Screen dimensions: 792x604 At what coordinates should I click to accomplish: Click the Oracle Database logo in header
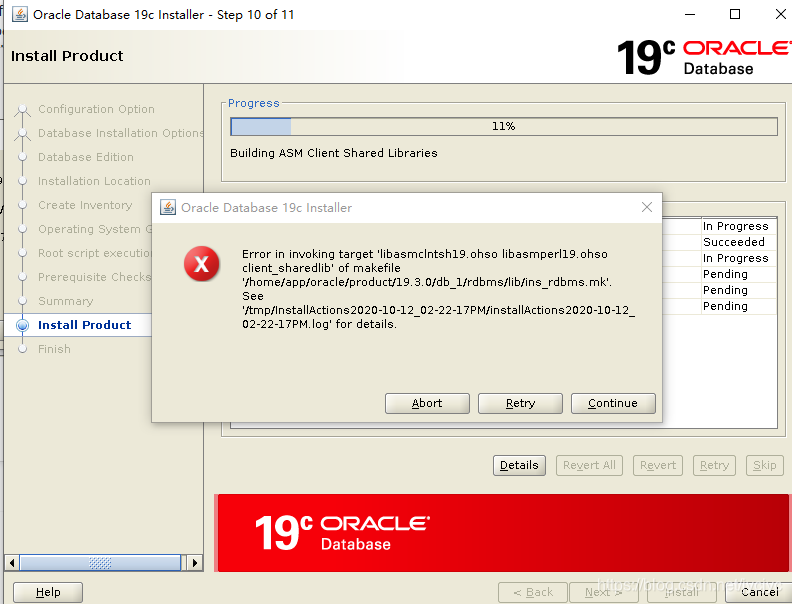pos(704,57)
